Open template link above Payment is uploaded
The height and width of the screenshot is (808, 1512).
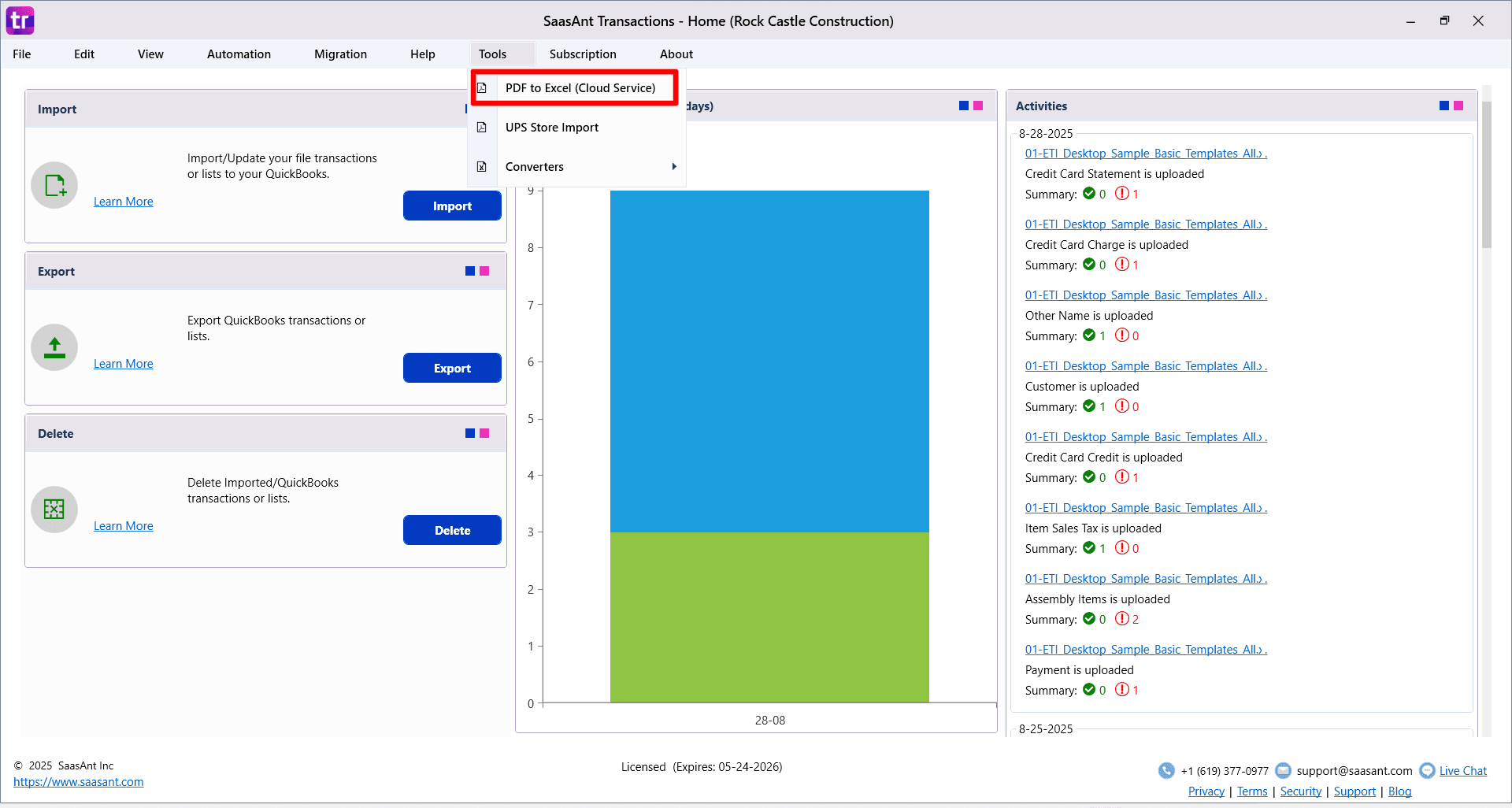(1146, 650)
